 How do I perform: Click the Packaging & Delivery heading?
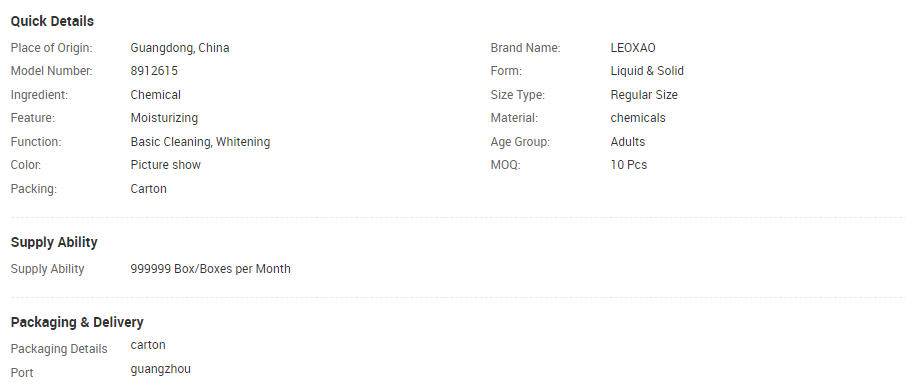tap(77, 322)
